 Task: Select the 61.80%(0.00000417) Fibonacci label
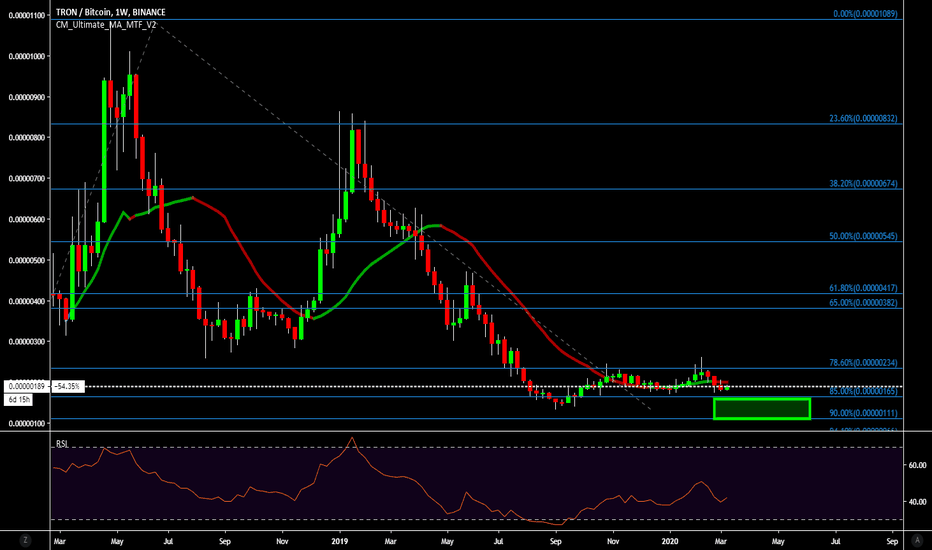tap(864, 288)
